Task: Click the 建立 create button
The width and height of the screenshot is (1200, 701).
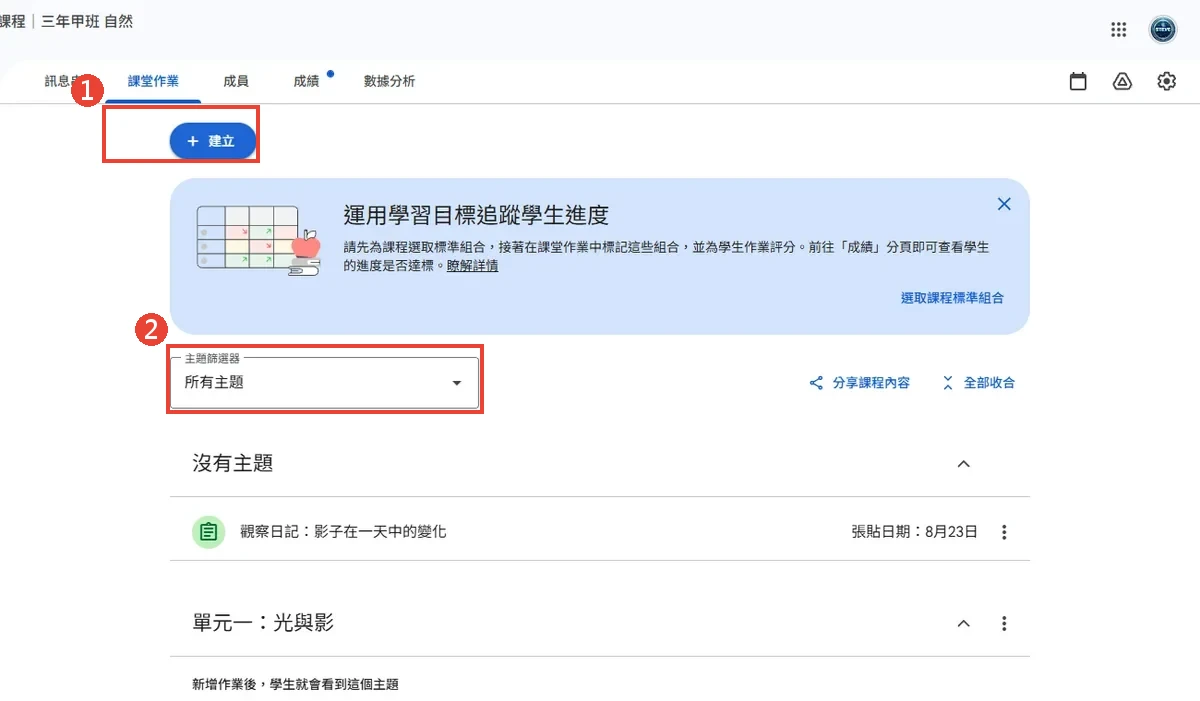Action: click(213, 142)
